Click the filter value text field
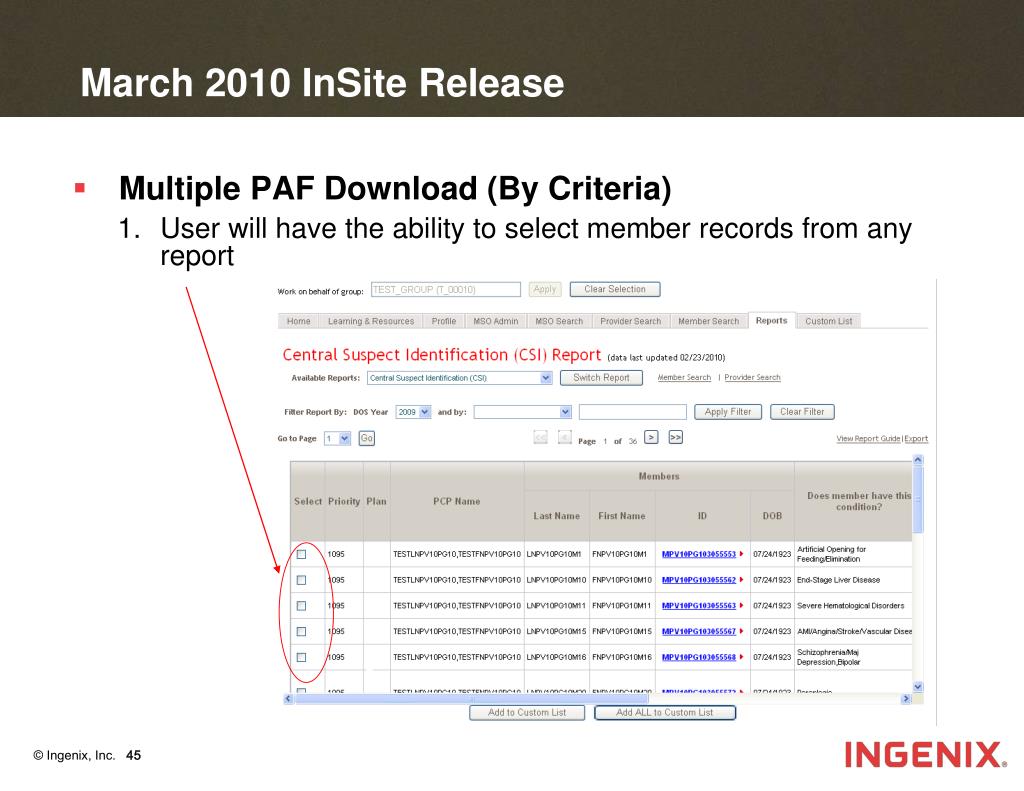 (x=632, y=412)
